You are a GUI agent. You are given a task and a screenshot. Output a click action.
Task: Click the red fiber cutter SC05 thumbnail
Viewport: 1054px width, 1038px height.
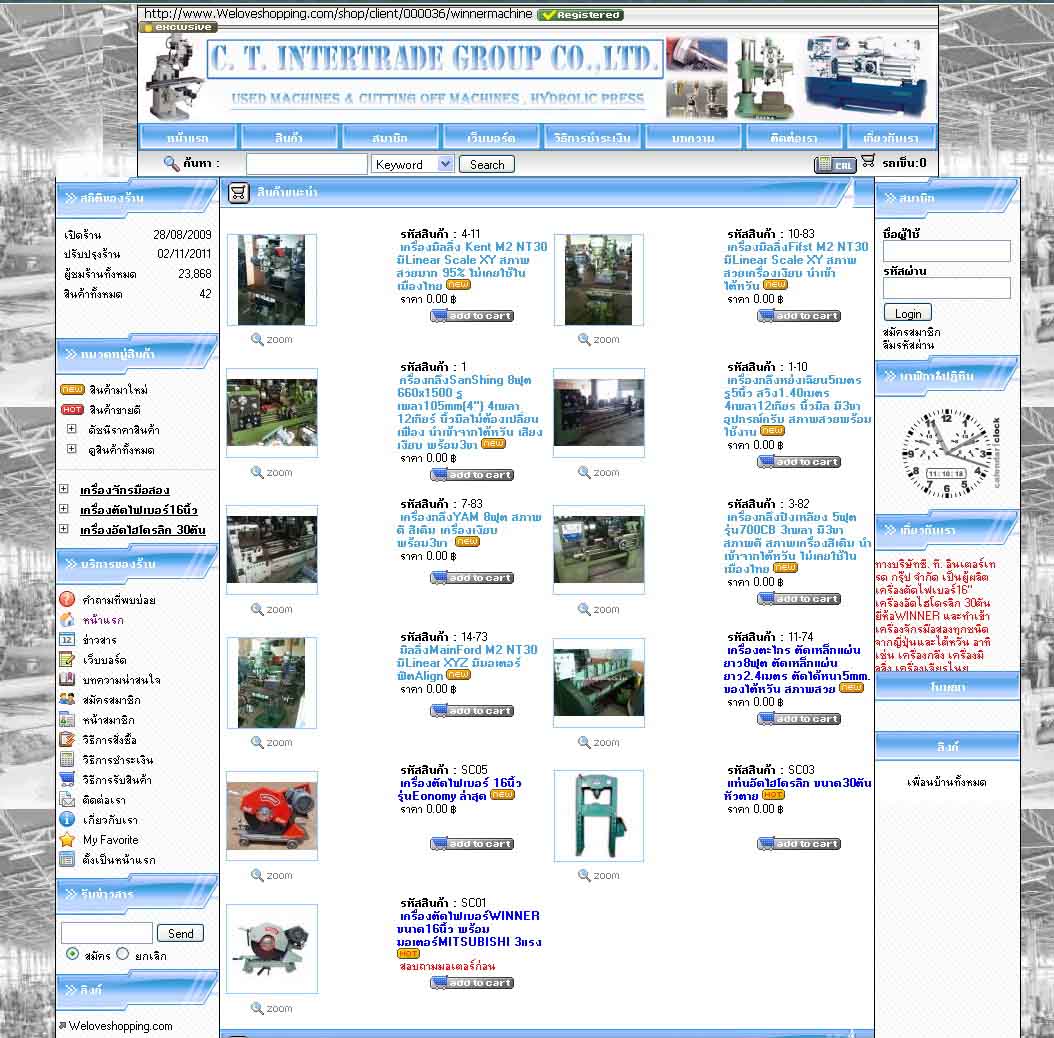pyautogui.click(x=271, y=815)
